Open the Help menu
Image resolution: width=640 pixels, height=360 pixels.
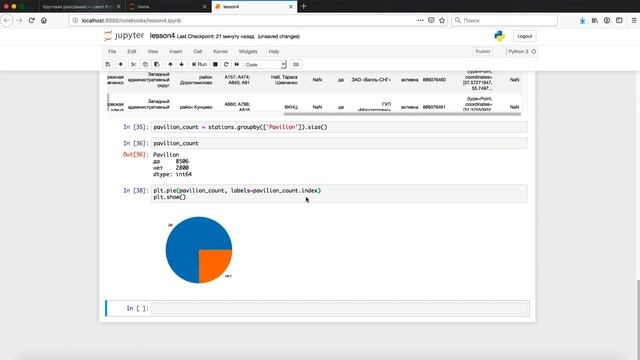[x=274, y=51]
